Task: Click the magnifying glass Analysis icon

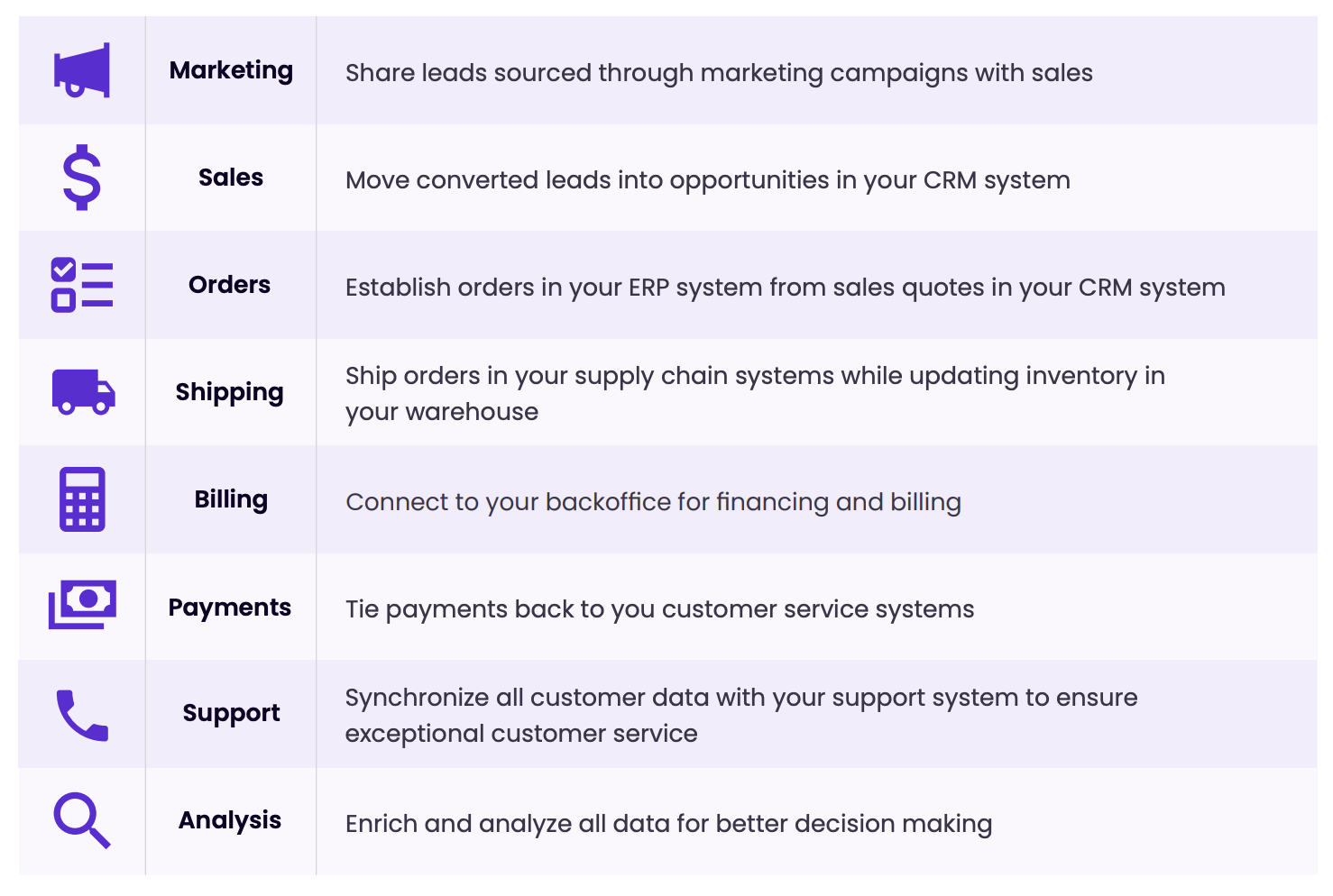Action: click(82, 820)
